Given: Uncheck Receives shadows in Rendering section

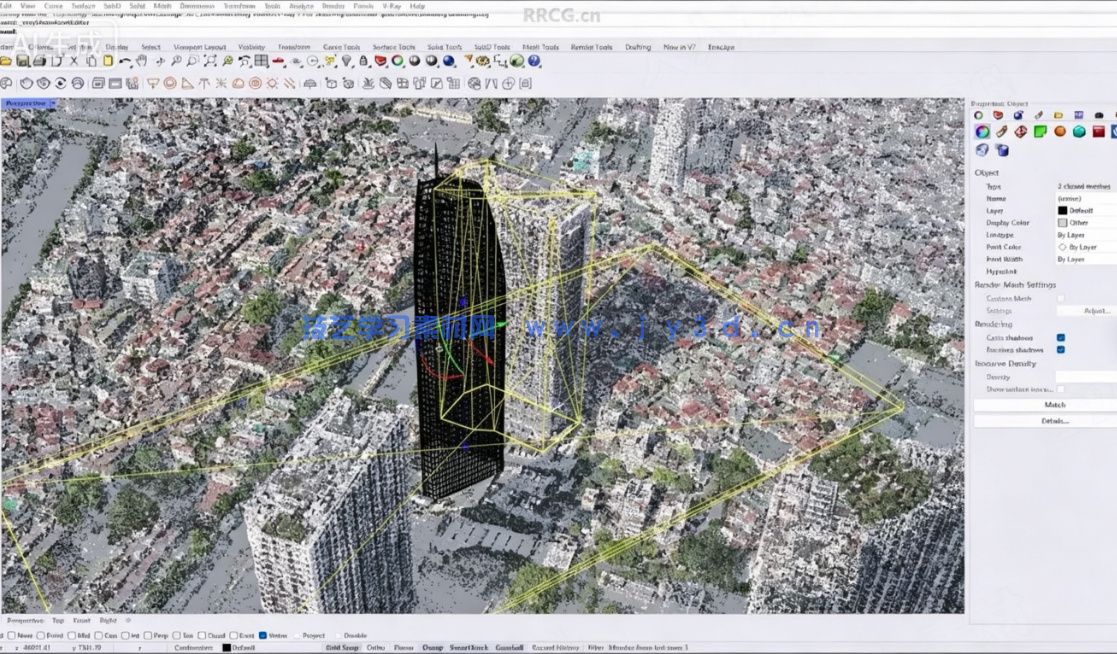Looking at the screenshot, I should [x=1062, y=351].
